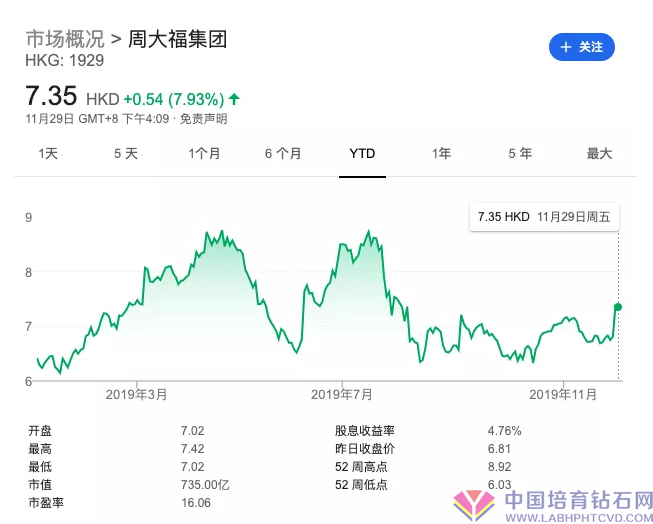Click the 2019年3月 axis label

(x=136, y=394)
